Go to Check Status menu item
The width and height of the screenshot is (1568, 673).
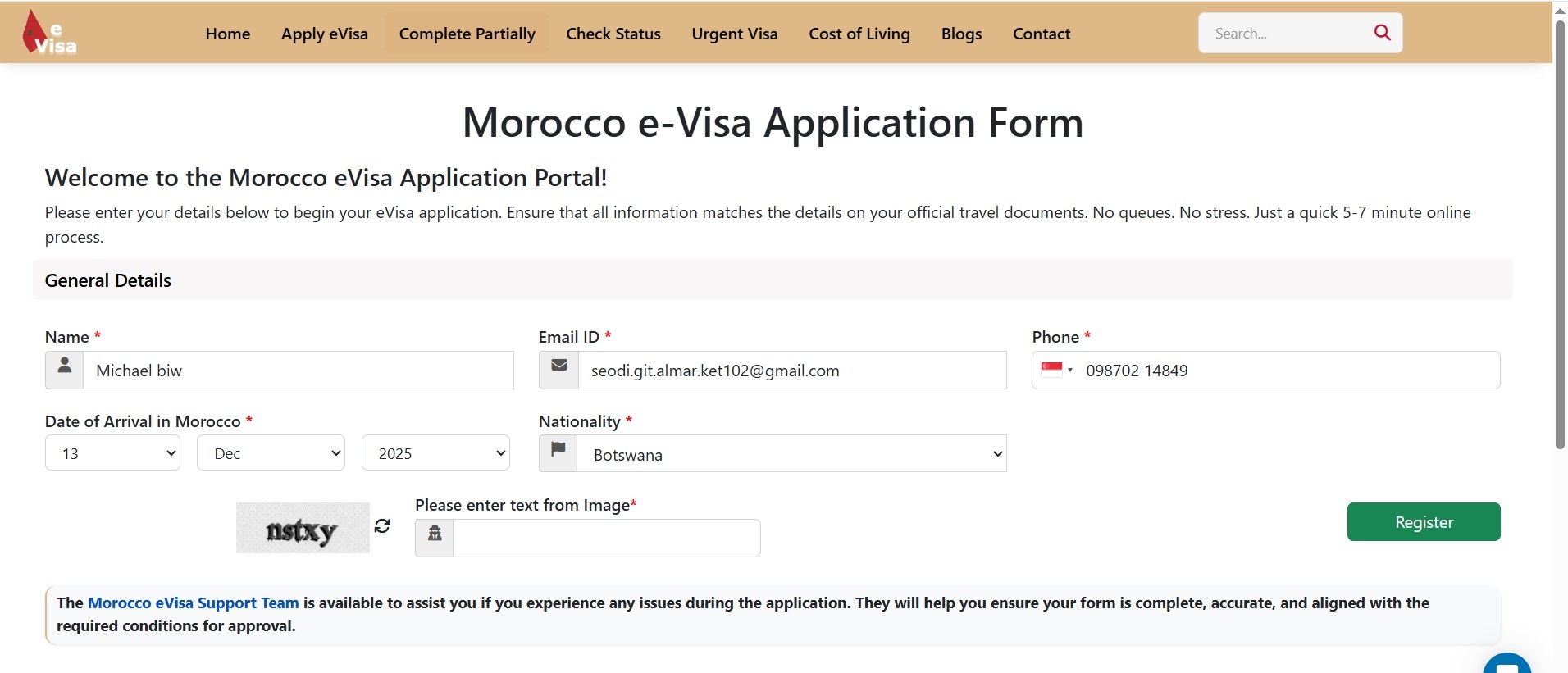tap(613, 34)
